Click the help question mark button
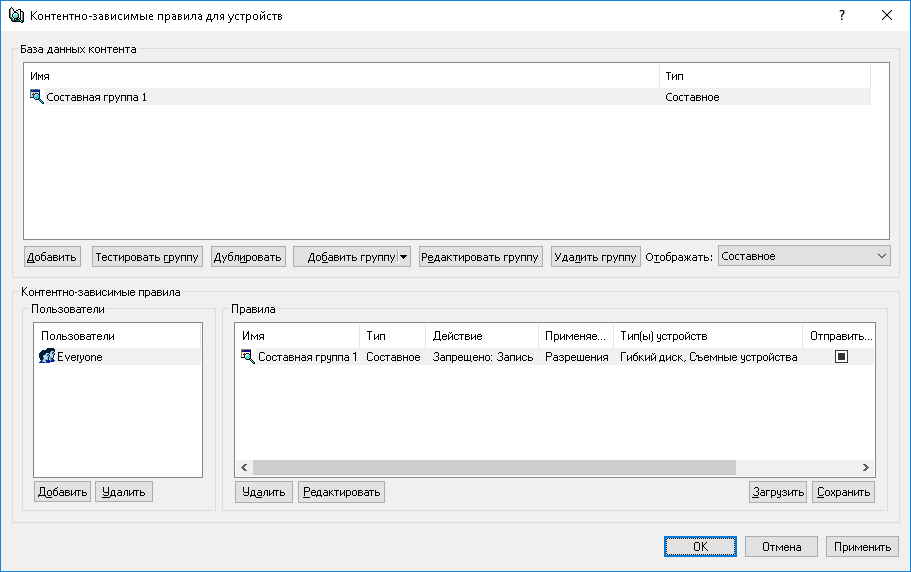This screenshot has height=572, width=911. click(x=842, y=16)
